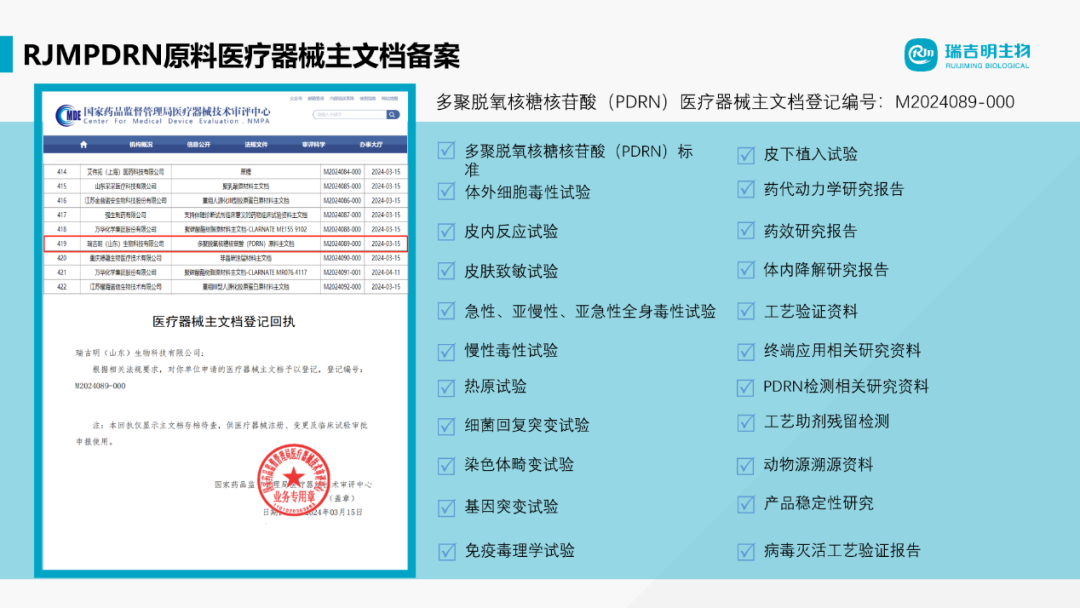Click the CMDE logo in the embedded webpage
This screenshot has height=608, width=1080.
tap(69, 115)
